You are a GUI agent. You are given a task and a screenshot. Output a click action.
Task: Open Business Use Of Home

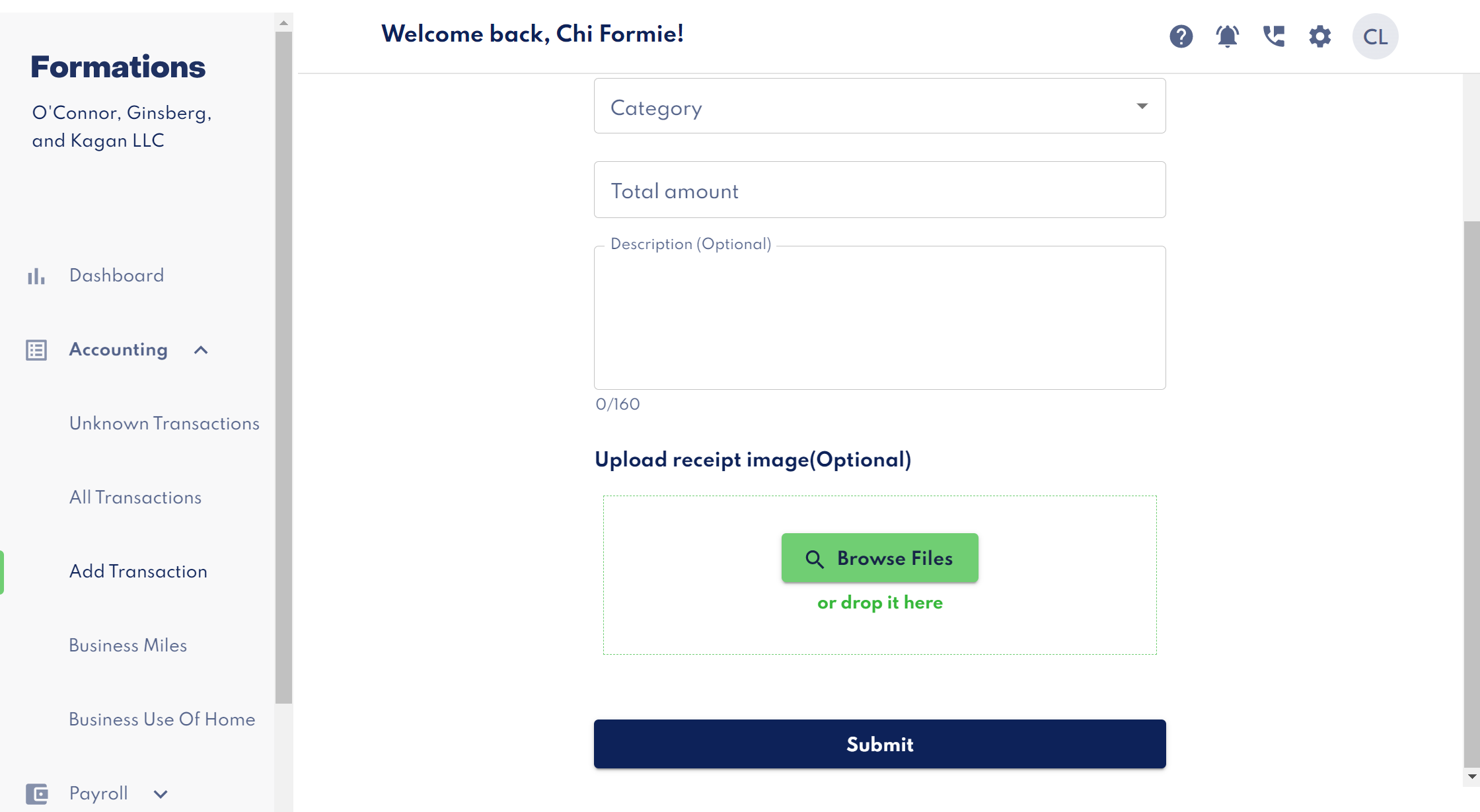point(162,720)
